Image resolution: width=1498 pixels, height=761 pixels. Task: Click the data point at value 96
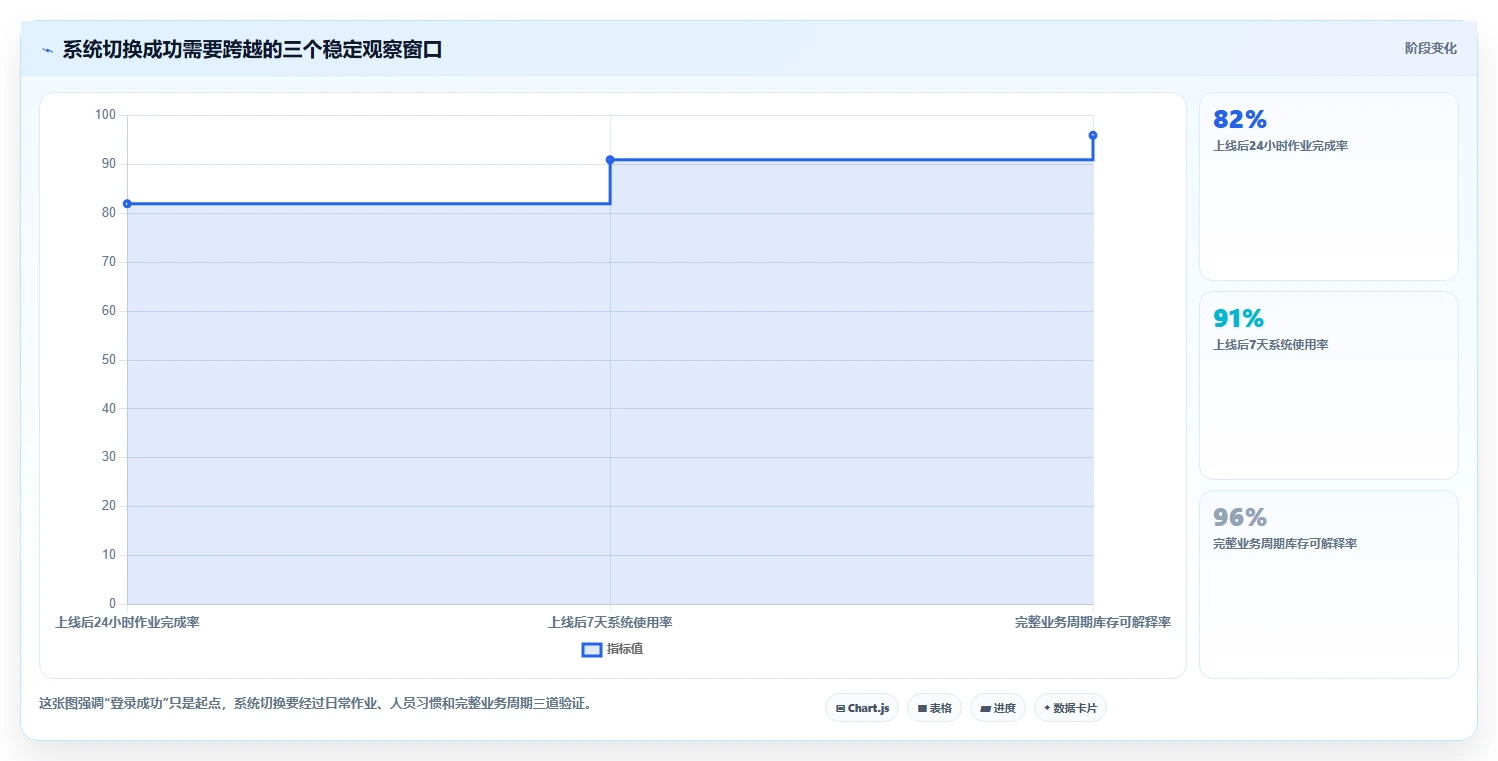point(1093,135)
